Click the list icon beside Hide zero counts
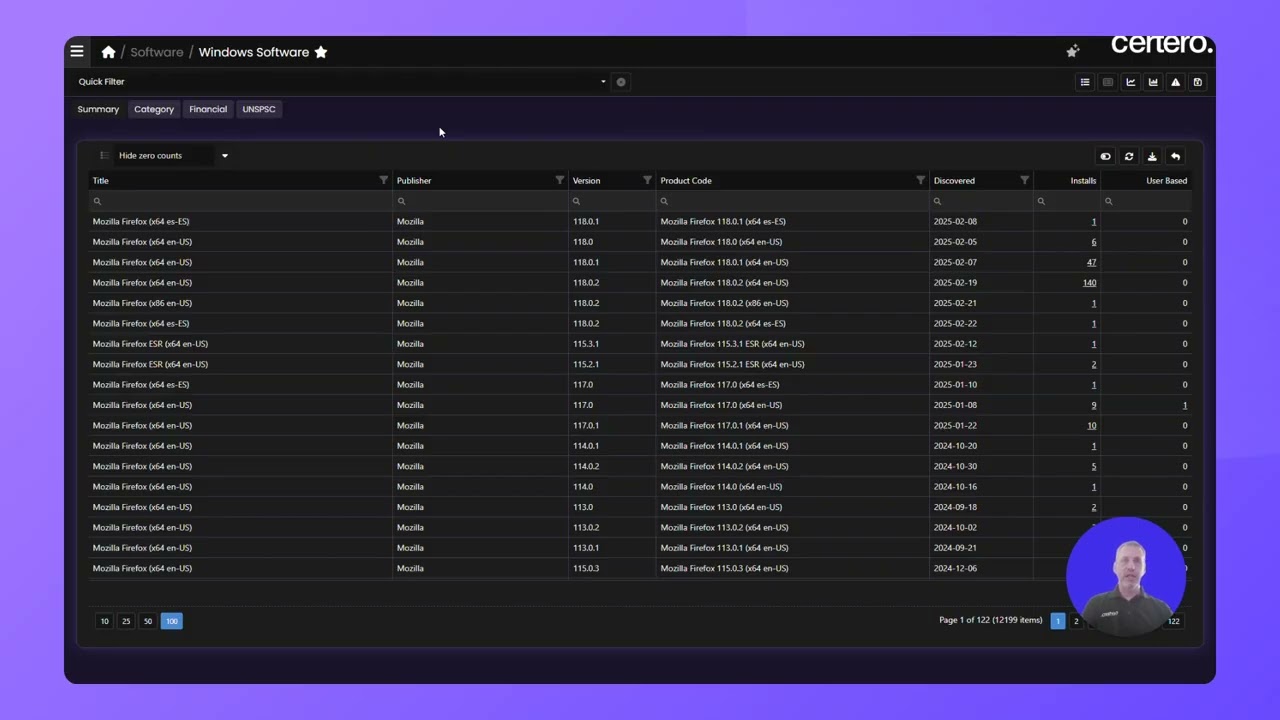 [x=104, y=156]
